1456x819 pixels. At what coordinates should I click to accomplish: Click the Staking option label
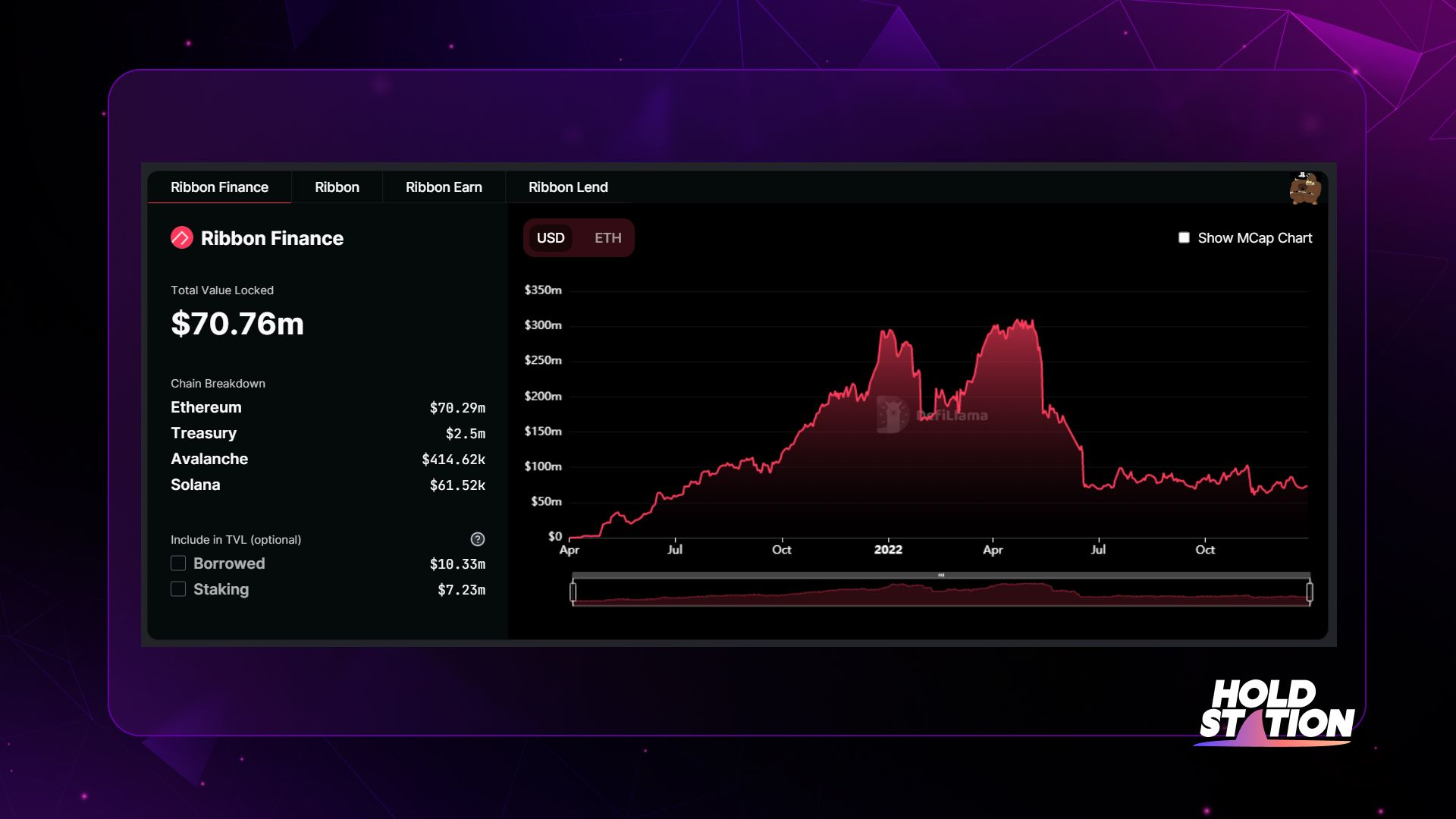[x=221, y=589]
